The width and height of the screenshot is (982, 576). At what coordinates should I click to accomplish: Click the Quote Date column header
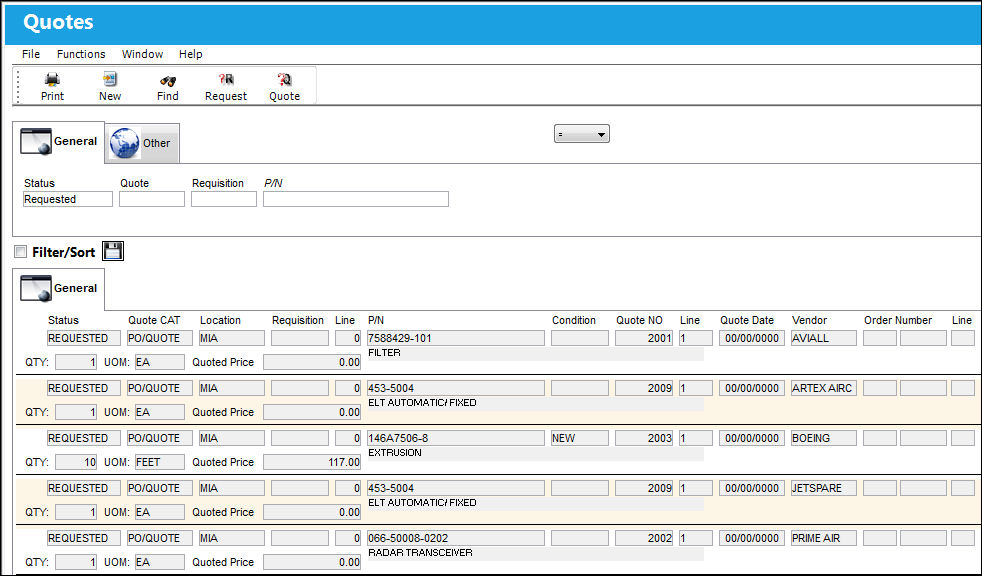(x=747, y=320)
